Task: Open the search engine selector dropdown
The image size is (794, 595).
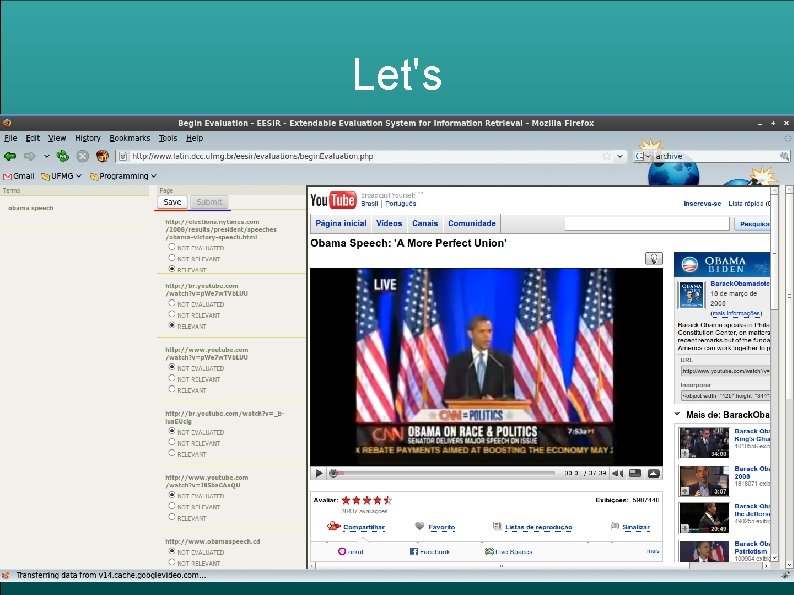Action: click(643, 156)
